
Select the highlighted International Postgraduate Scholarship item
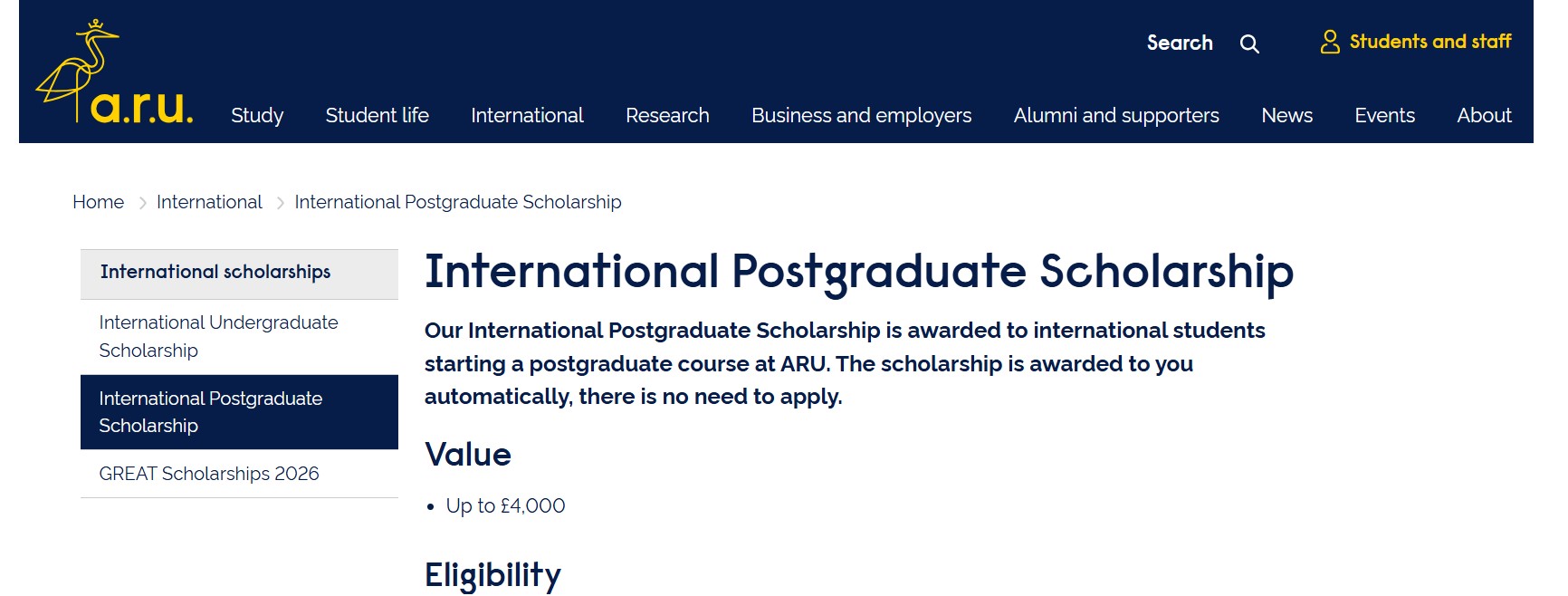(x=210, y=412)
